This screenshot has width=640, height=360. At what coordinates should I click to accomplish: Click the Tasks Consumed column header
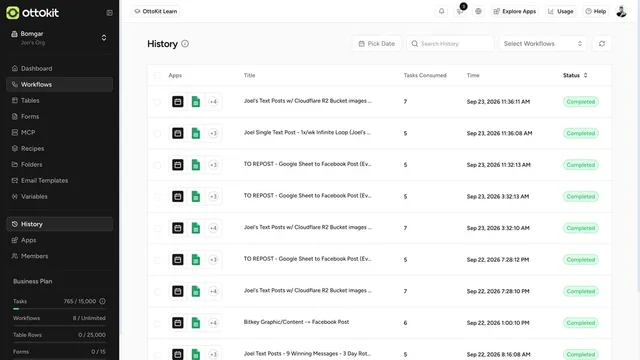[x=425, y=75]
